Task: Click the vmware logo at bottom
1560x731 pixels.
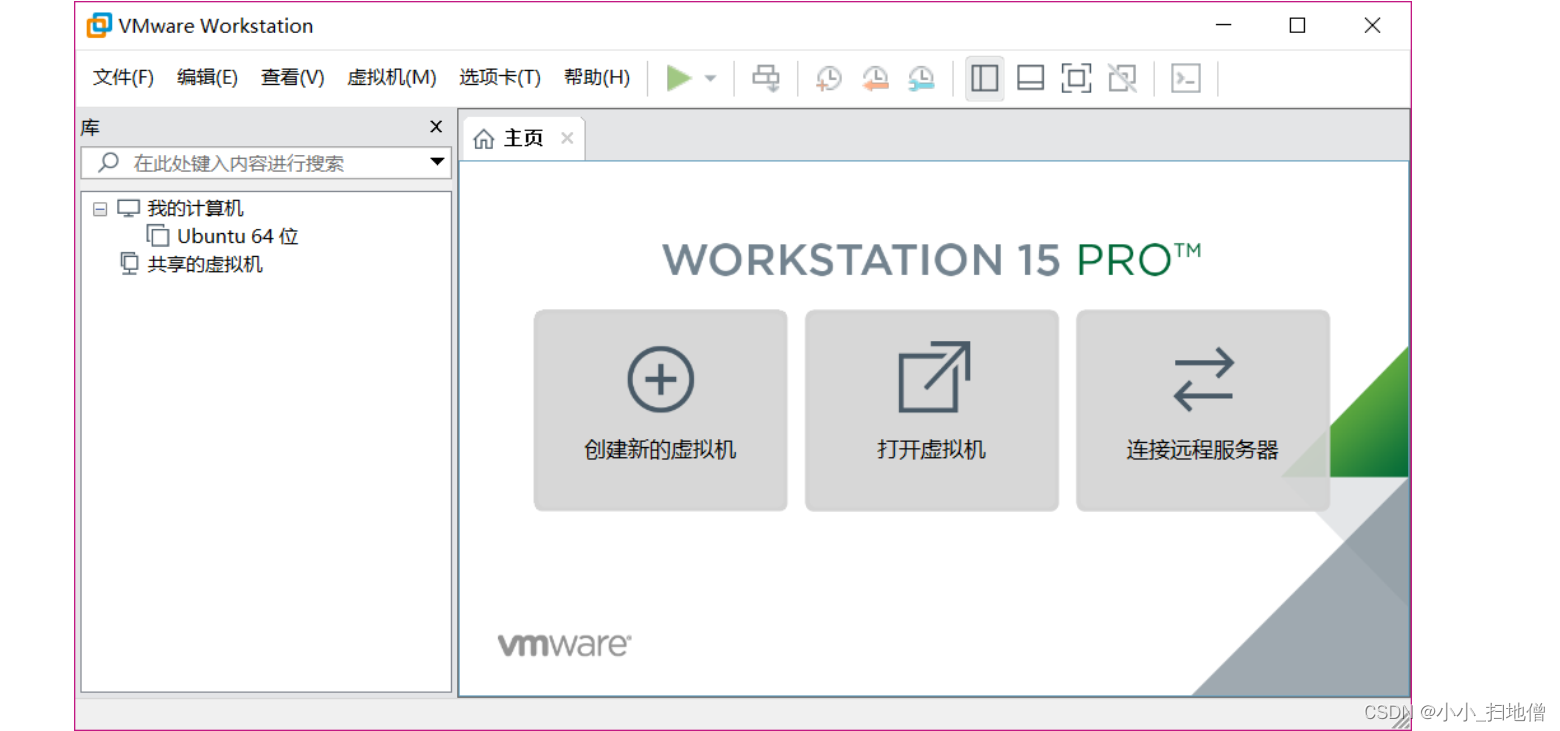Action: point(564,645)
